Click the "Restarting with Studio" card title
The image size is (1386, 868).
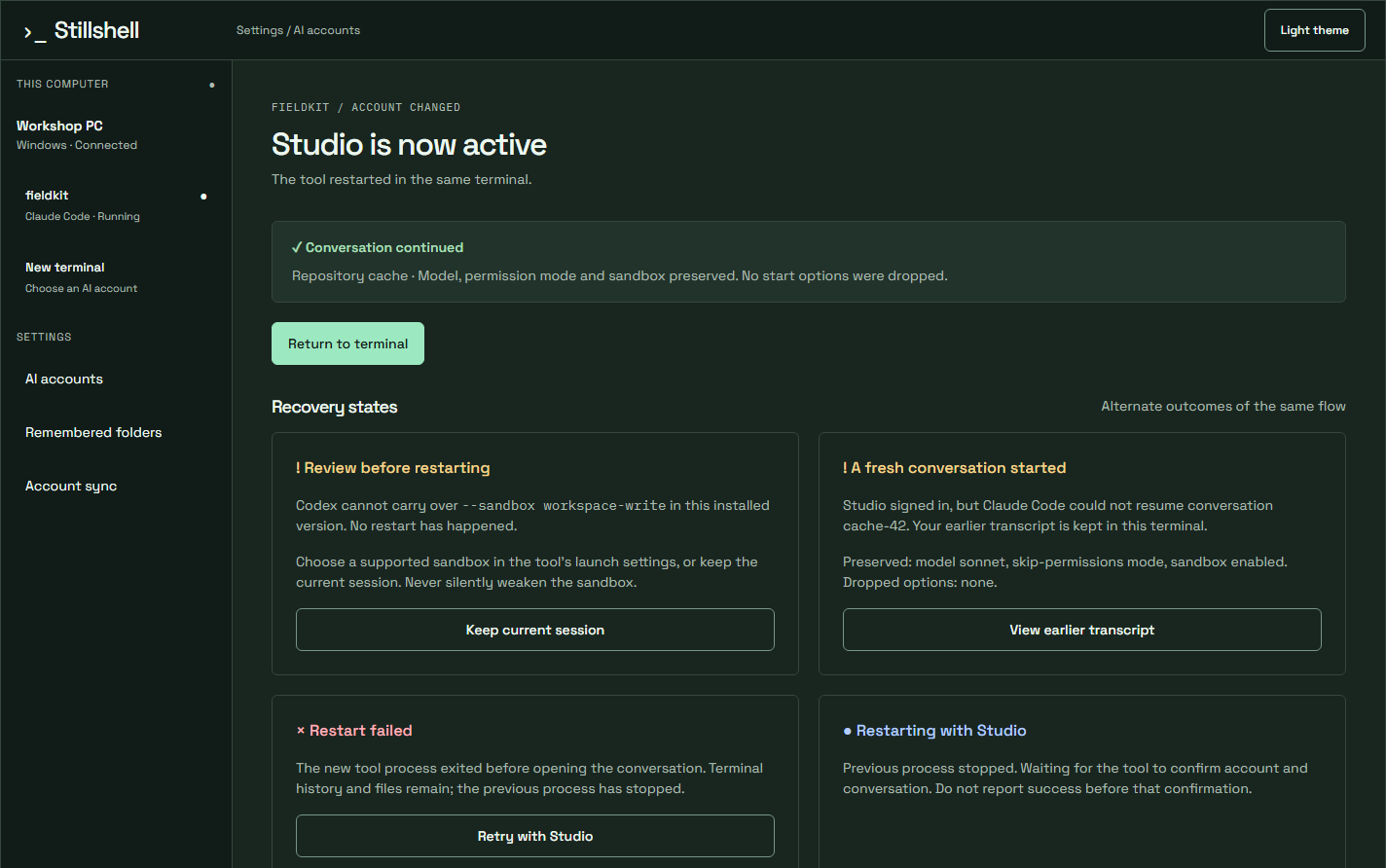click(934, 731)
